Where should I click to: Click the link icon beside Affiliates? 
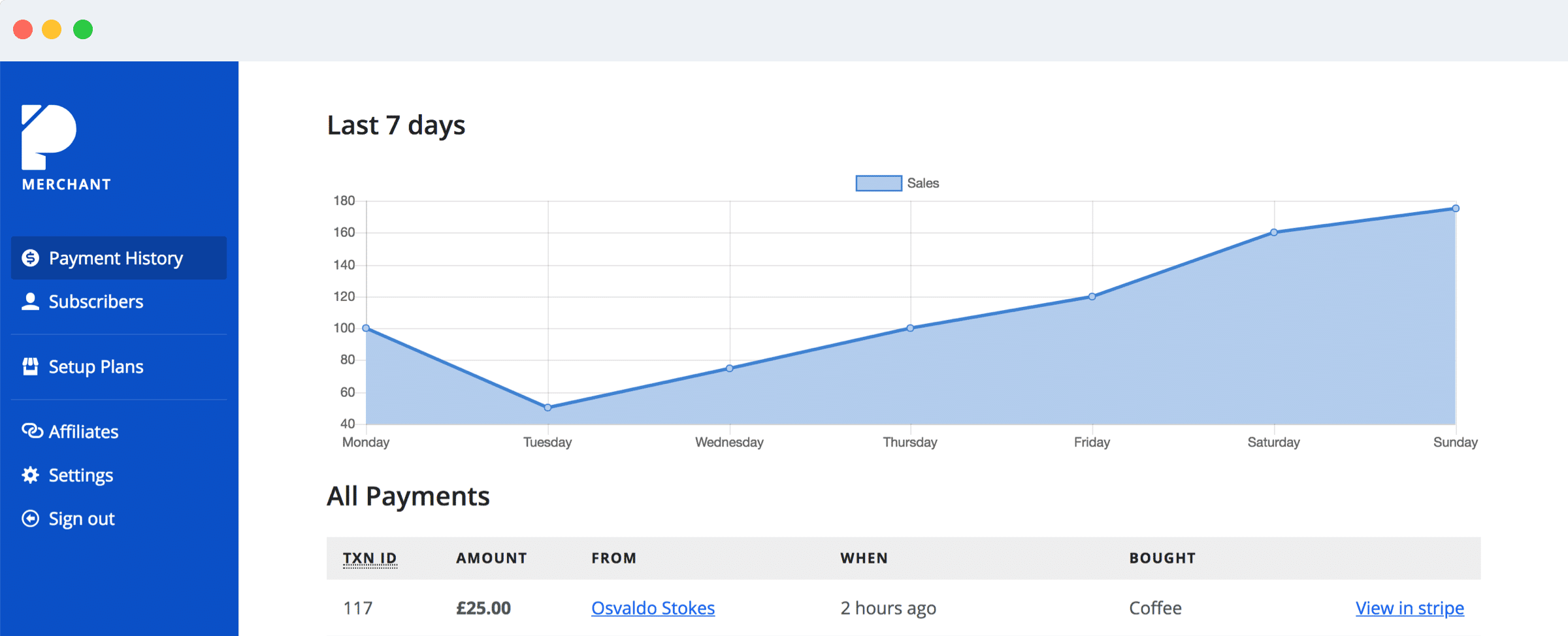(31, 431)
